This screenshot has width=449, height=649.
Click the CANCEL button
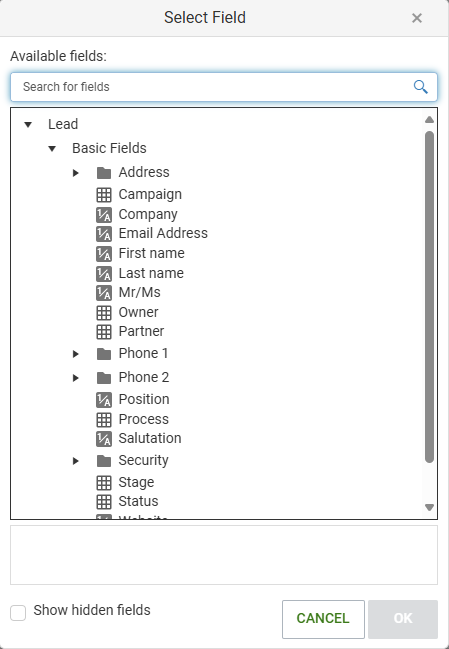pos(323,619)
